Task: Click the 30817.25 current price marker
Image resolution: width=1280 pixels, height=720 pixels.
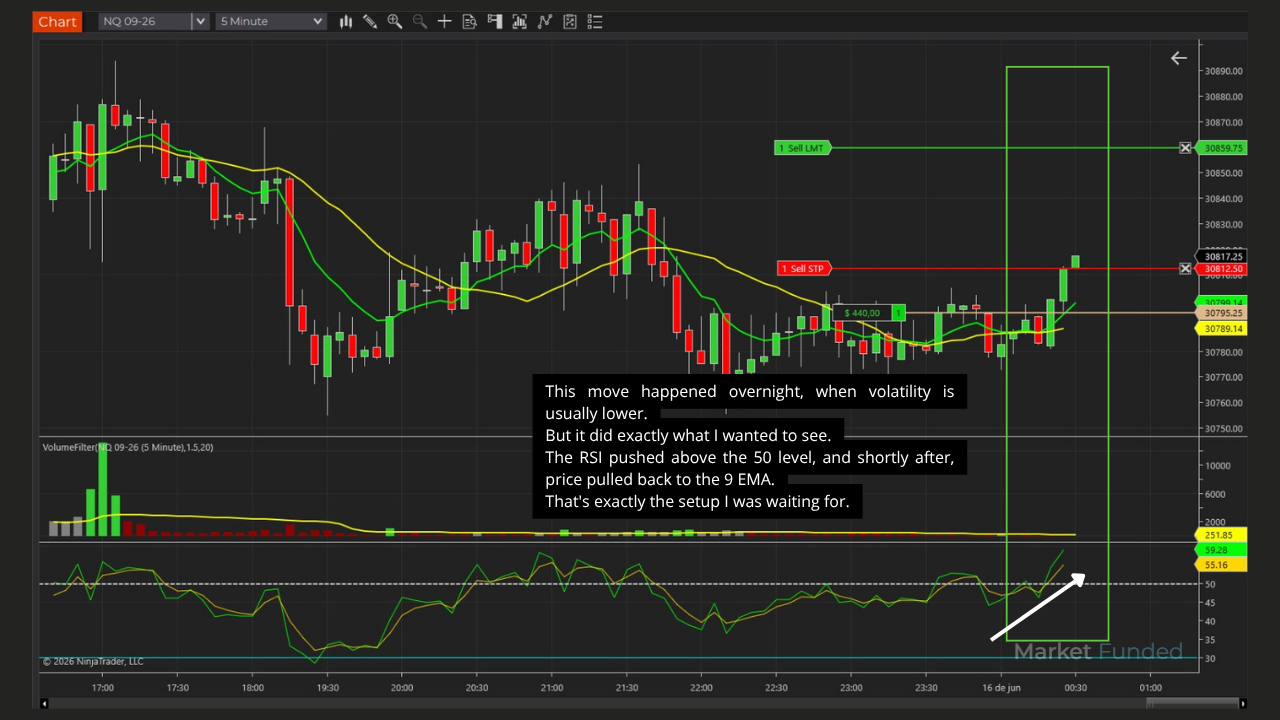Action: (x=1220, y=257)
